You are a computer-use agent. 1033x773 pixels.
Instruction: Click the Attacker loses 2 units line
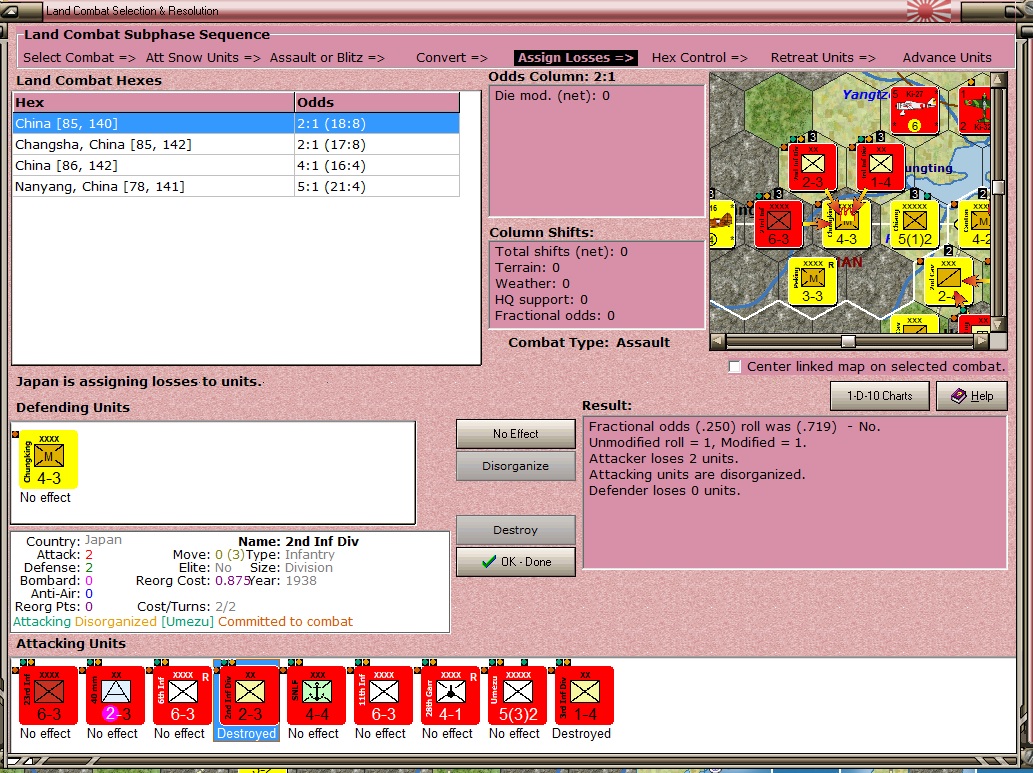point(663,459)
